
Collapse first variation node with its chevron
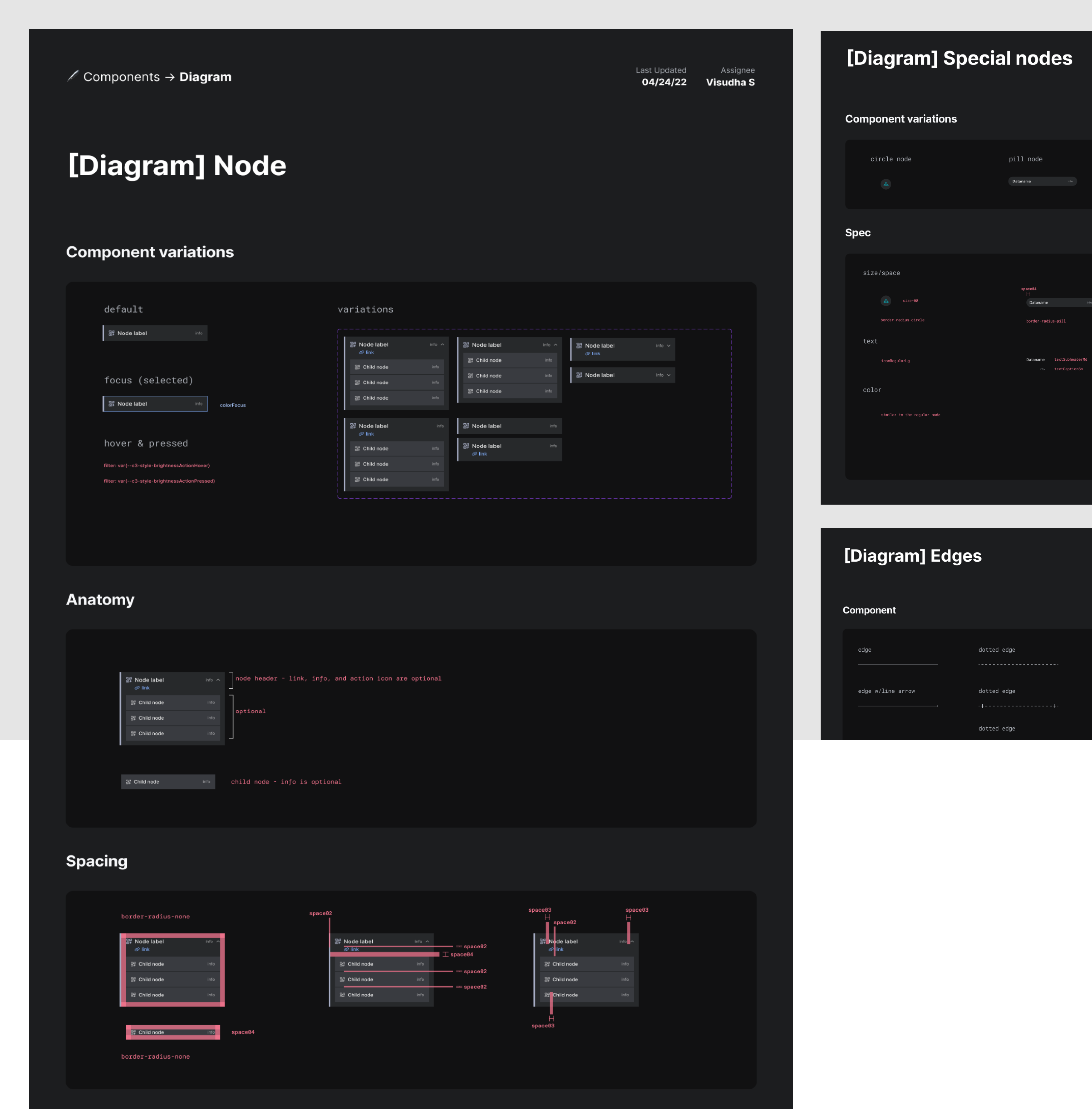[442, 345]
